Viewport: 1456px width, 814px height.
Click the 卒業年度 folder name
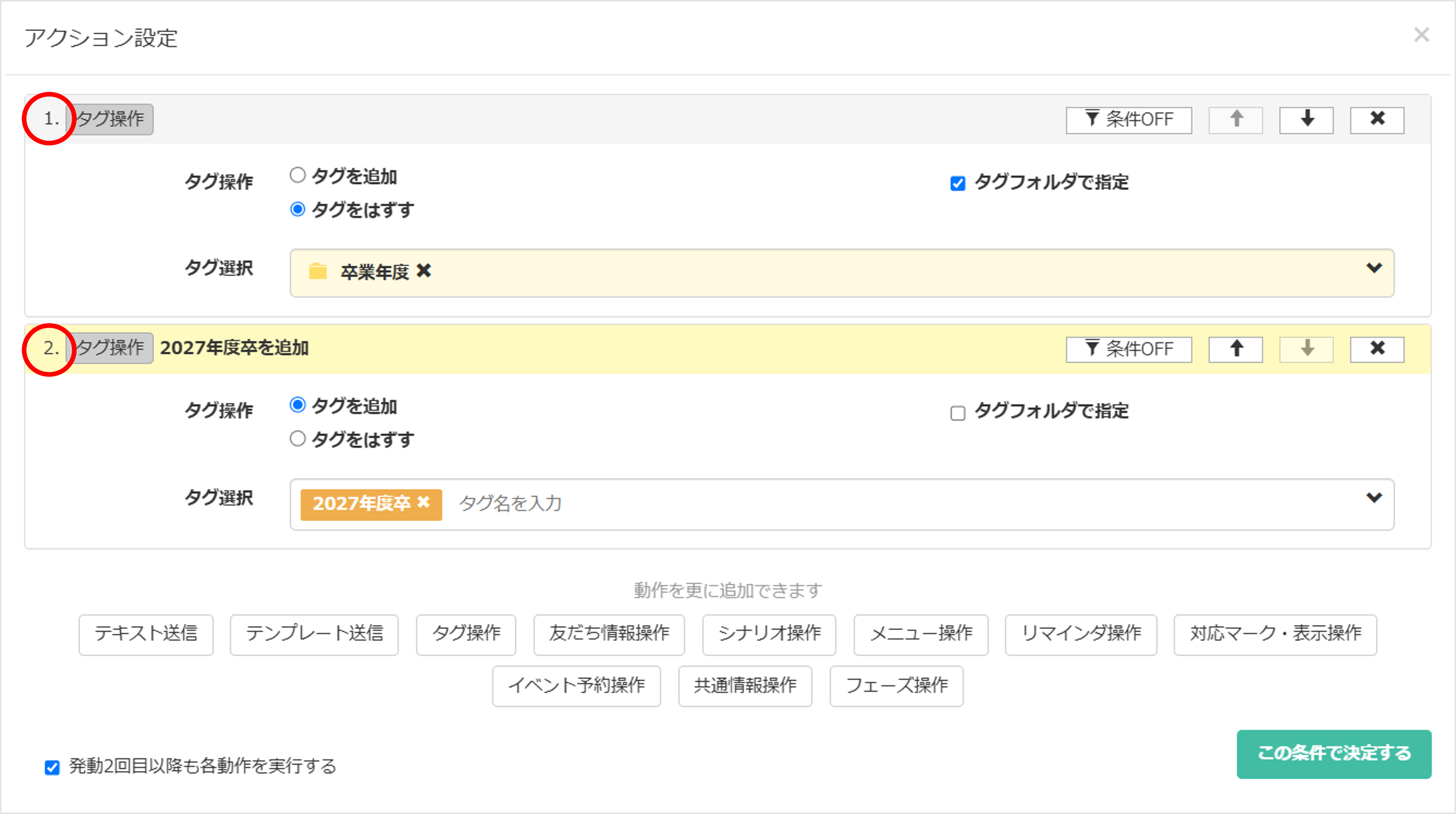tap(375, 272)
